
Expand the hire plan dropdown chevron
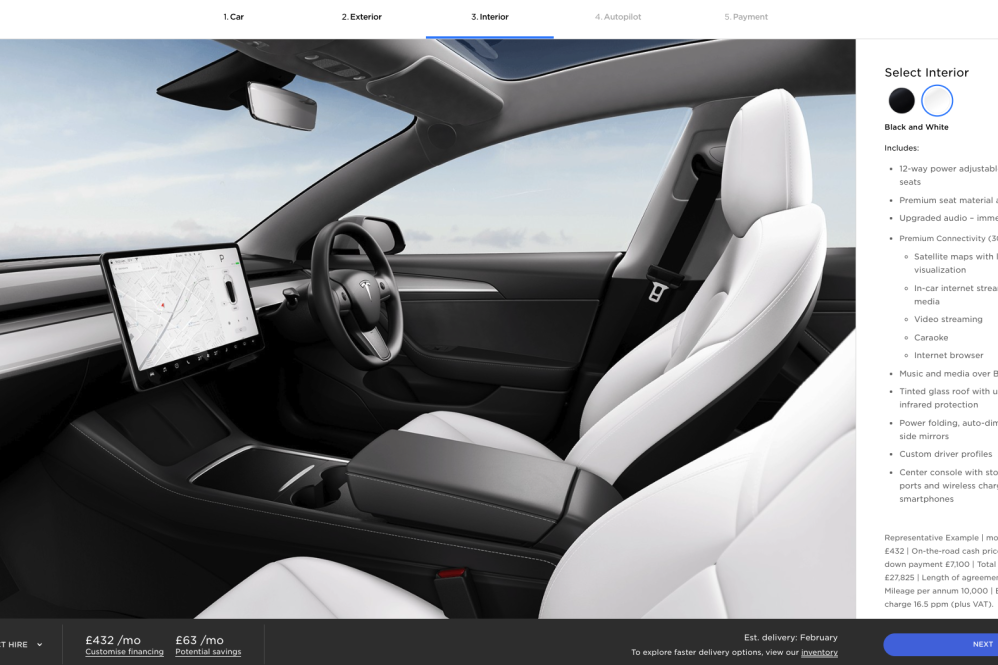point(39,644)
